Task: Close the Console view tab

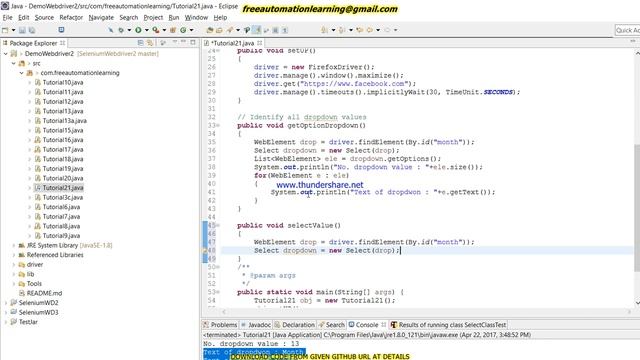Action: click(x=384, y=325)
